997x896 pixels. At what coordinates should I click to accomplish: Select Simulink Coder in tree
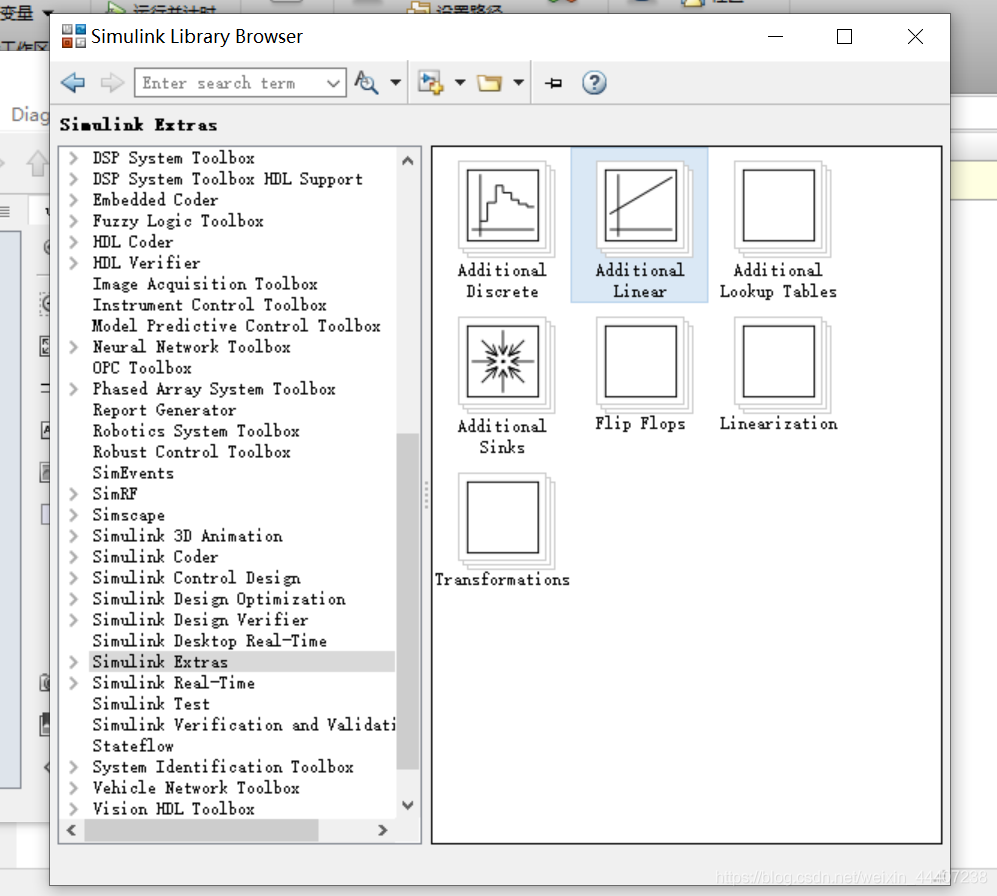coord(155,556)
